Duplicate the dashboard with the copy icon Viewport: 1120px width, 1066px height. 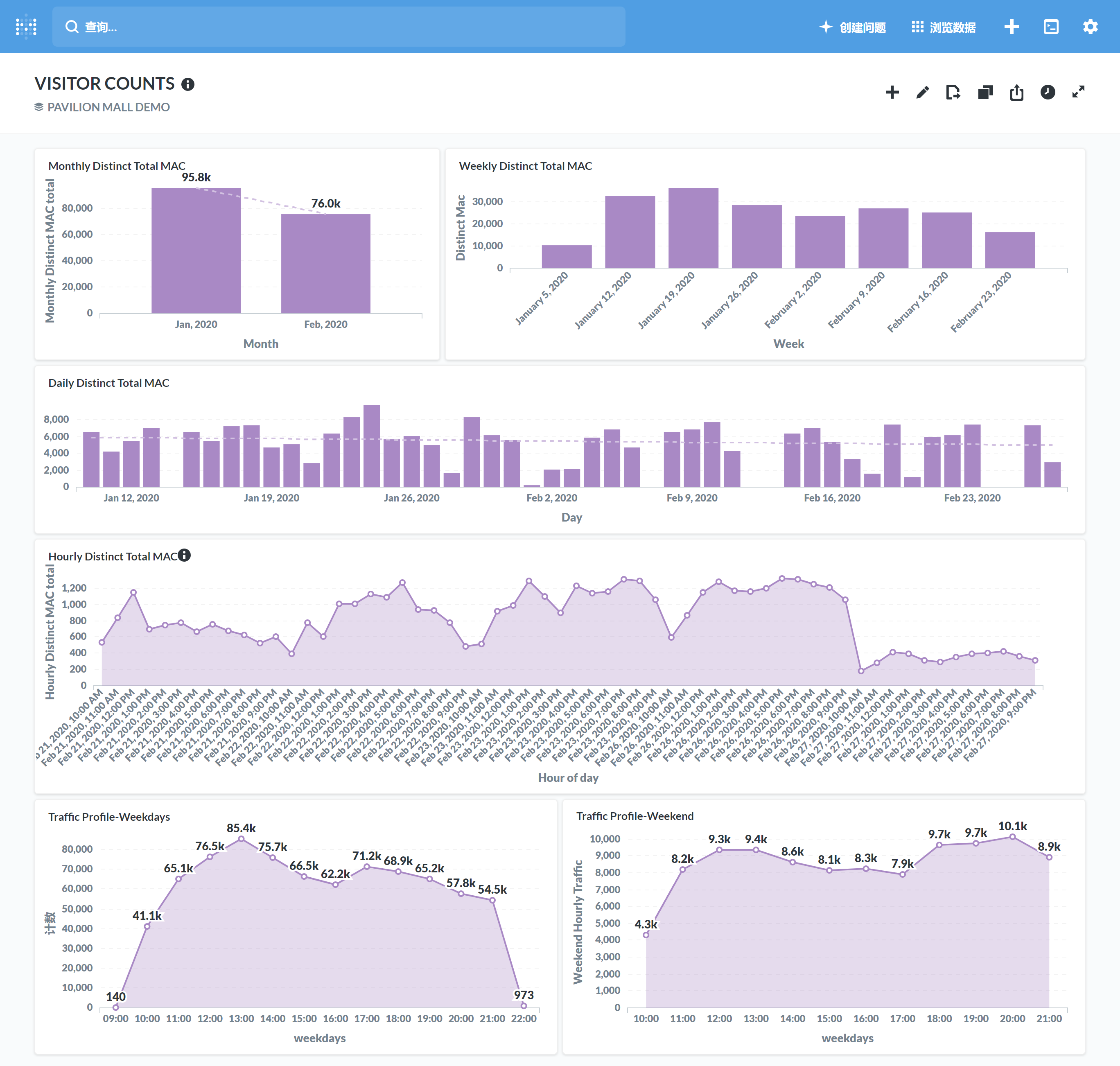(985, 92)
